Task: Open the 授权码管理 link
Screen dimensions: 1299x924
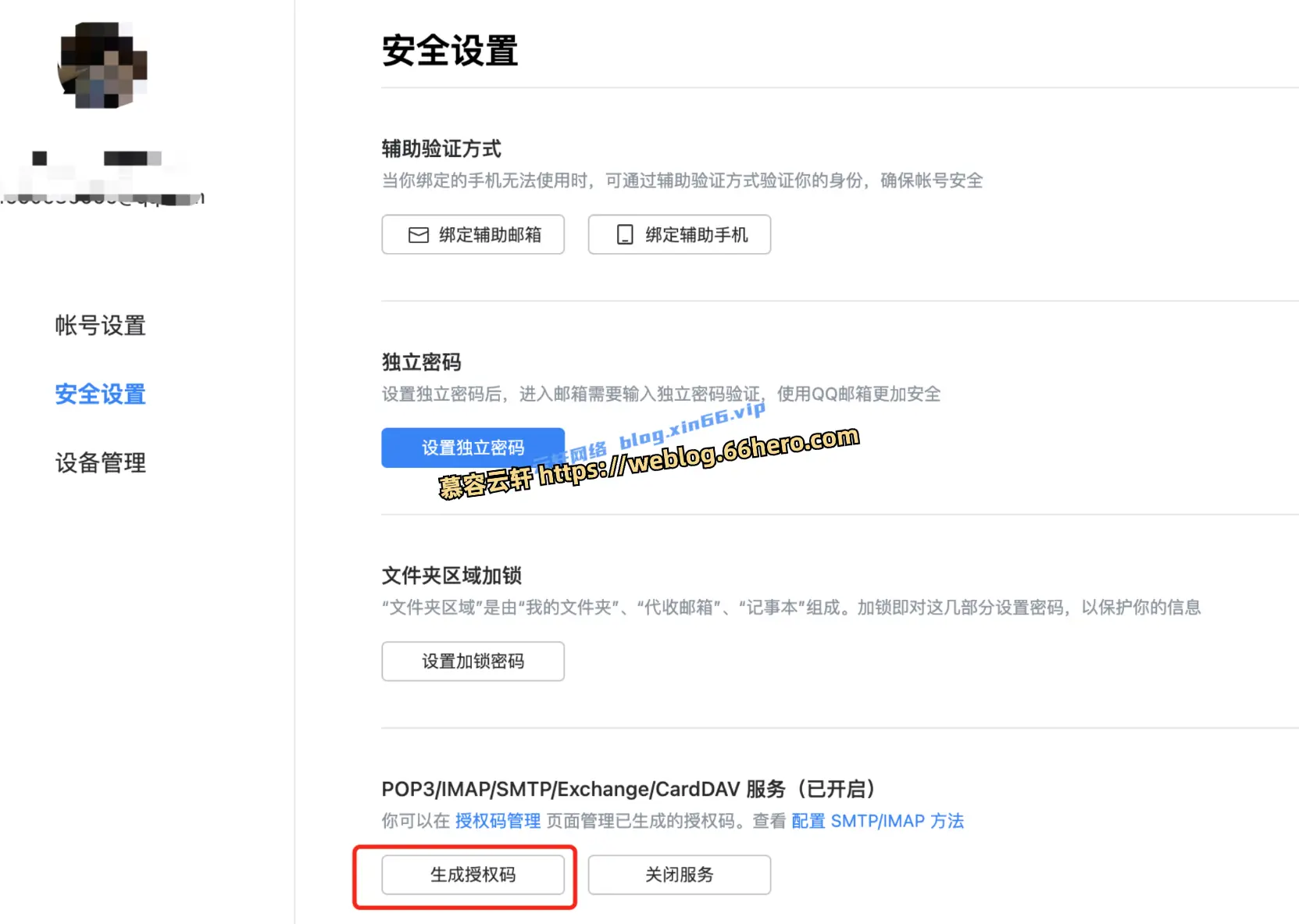Action: pyautogui.click(x=498, y=821)
